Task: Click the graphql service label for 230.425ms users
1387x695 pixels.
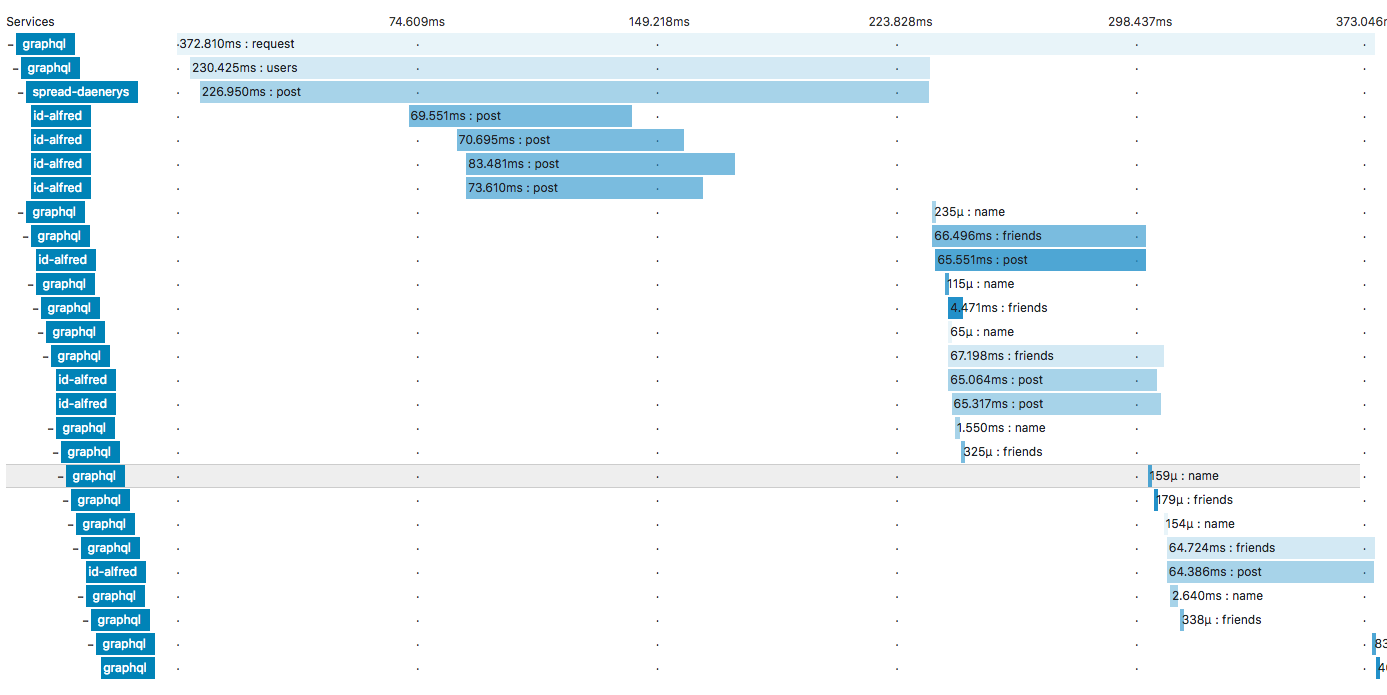Action: pos(50,68)
